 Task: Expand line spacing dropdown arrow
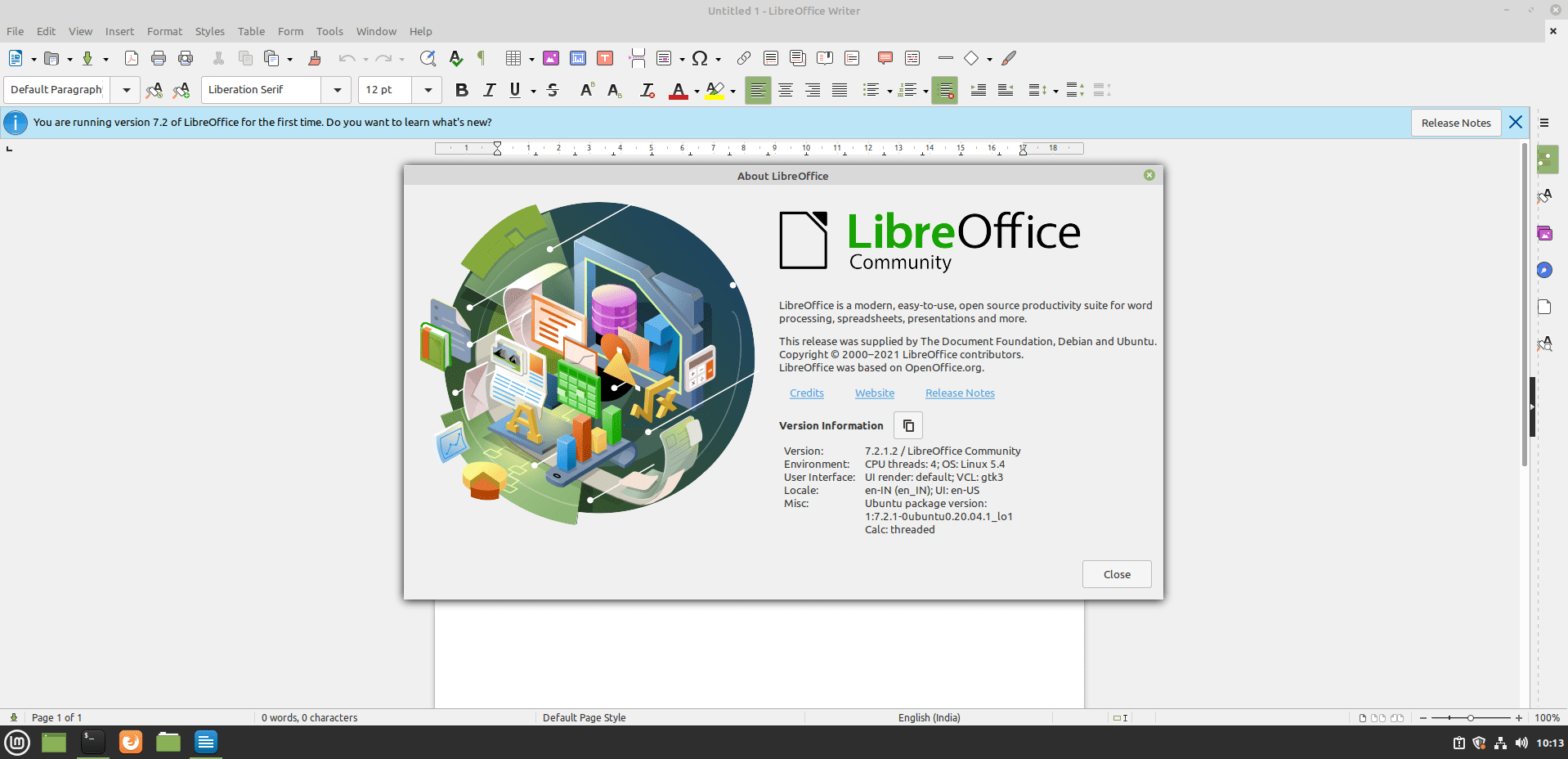click(1055, 91)
